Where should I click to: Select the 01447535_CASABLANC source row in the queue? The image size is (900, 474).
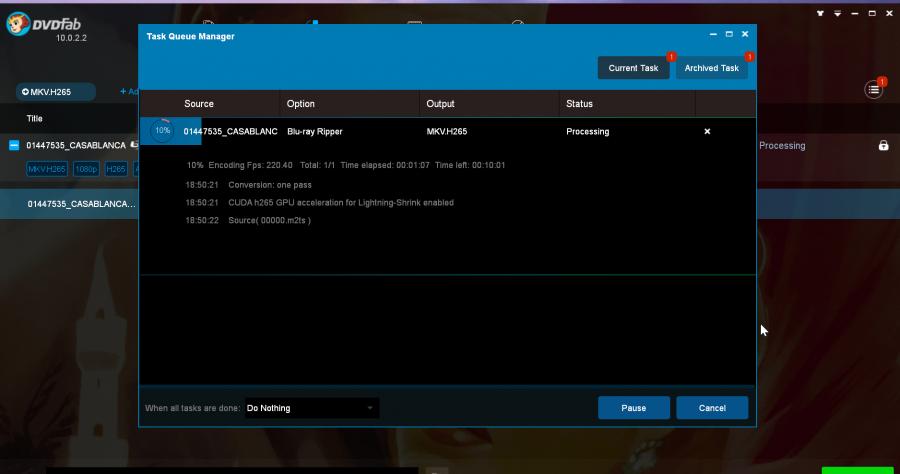point(230,131)
